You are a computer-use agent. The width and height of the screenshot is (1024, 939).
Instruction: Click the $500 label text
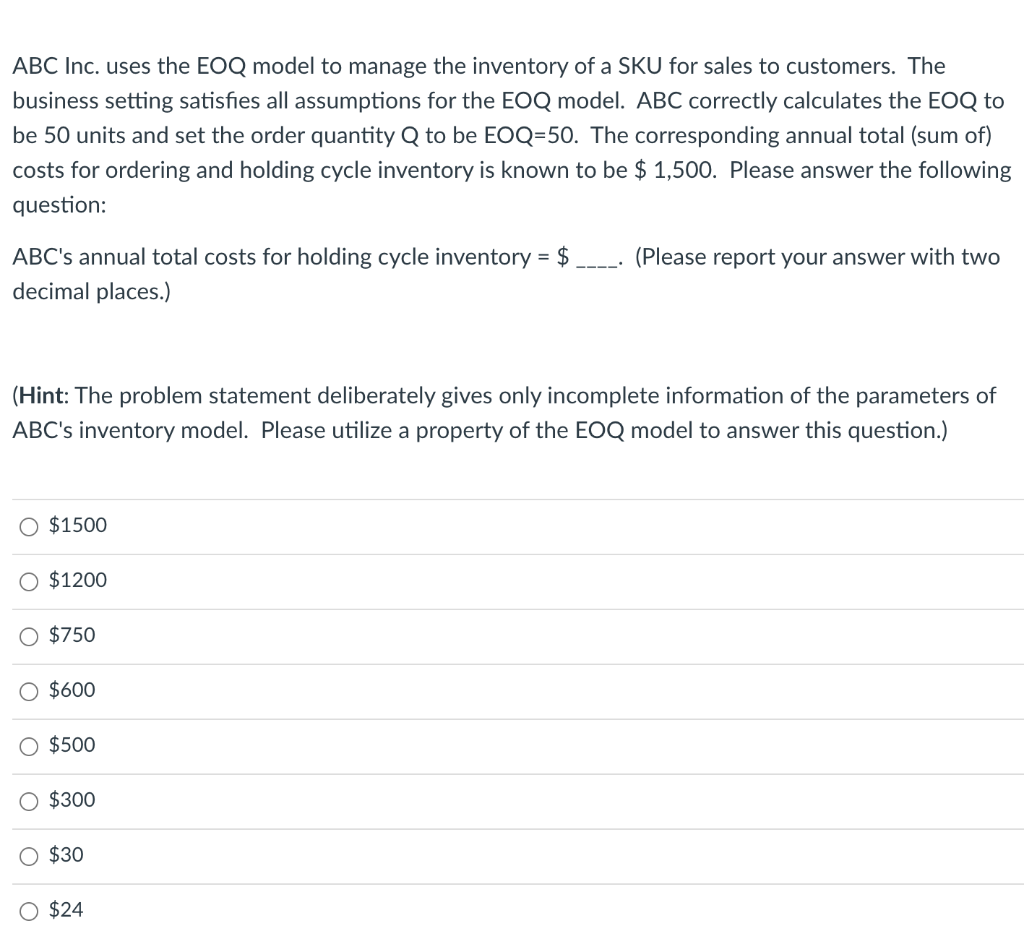72,745
